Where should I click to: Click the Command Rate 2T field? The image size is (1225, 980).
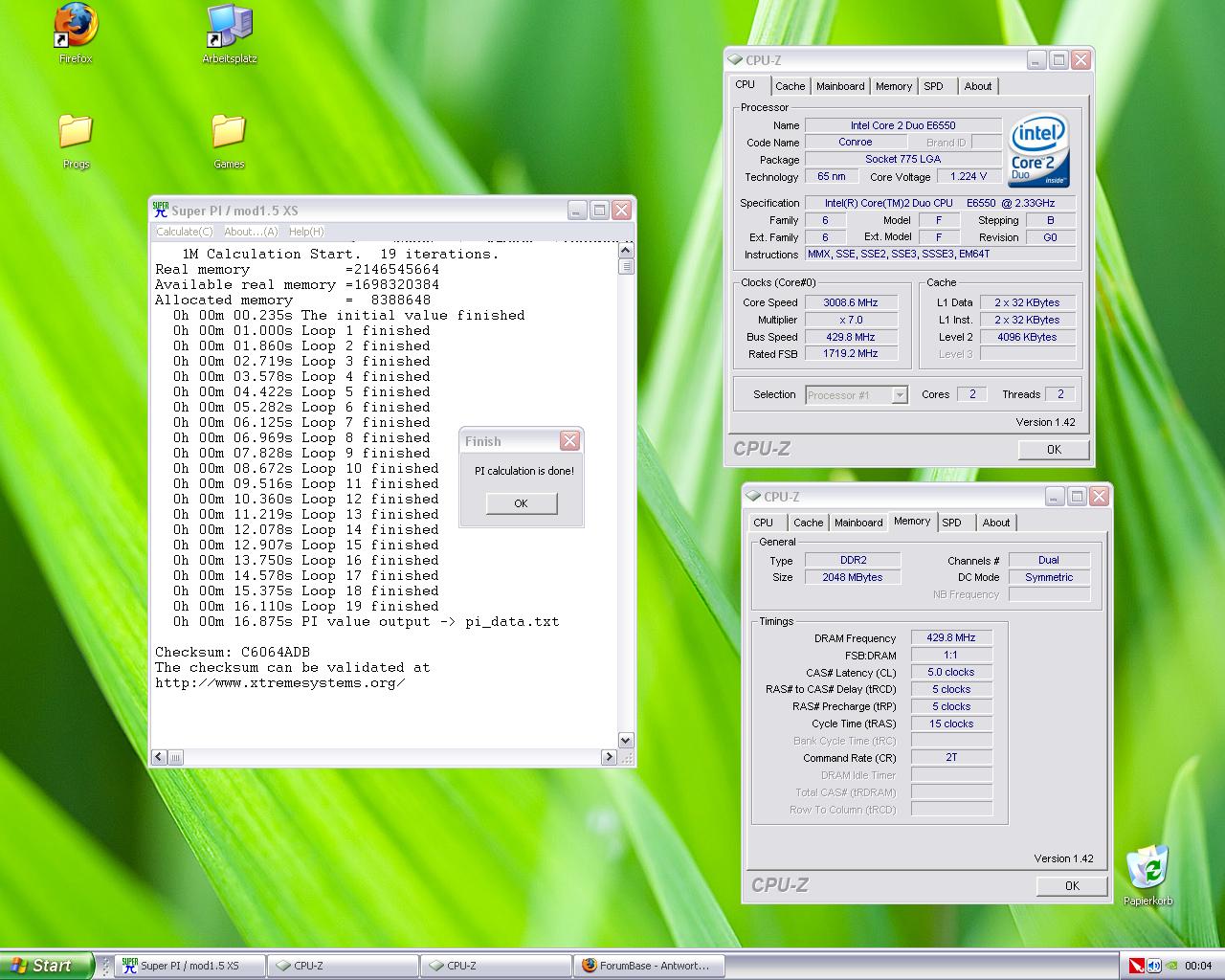click(x=951, y=758)
